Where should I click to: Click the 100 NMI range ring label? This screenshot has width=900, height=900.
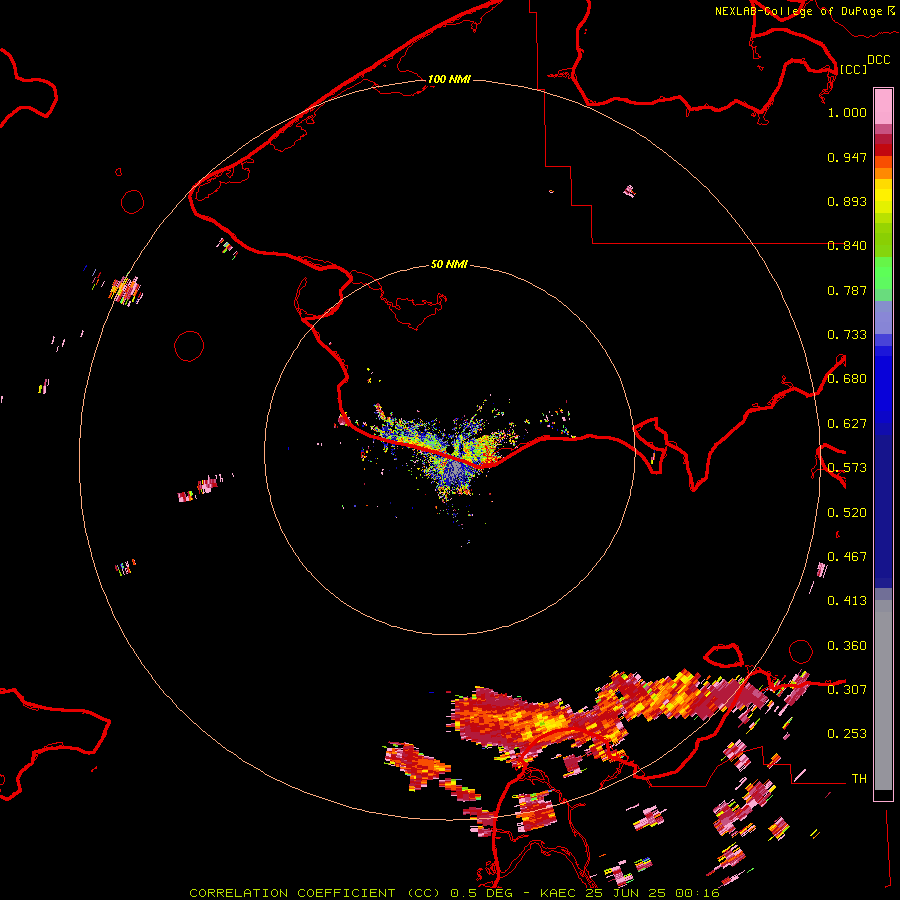pyautogui.click(x=449, y=79)
